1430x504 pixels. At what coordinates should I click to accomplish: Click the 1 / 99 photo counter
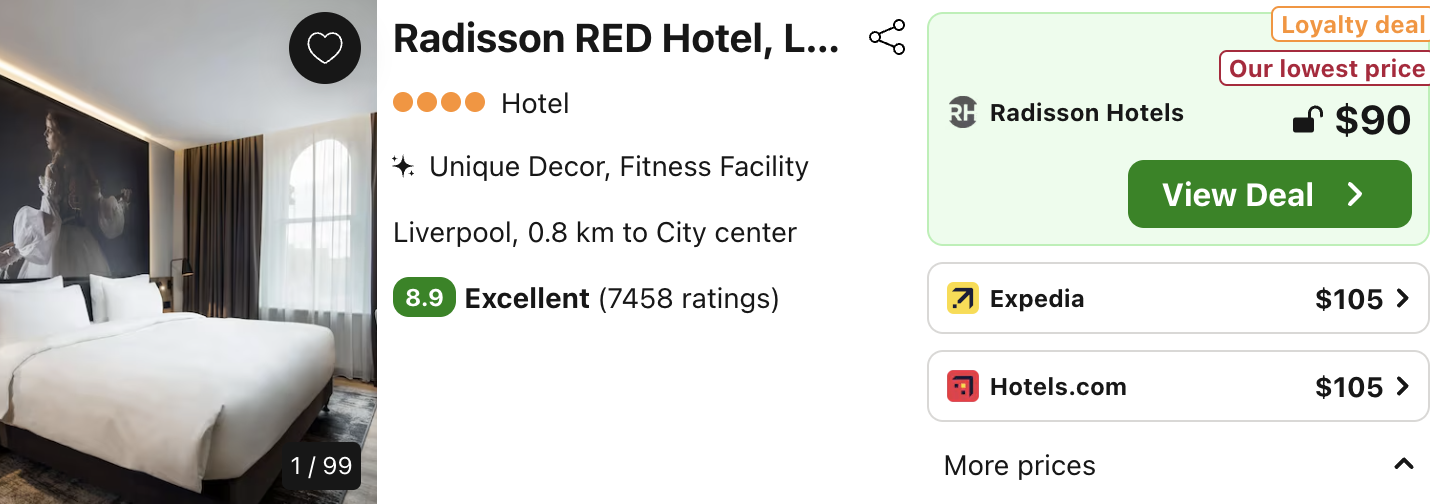321,466
